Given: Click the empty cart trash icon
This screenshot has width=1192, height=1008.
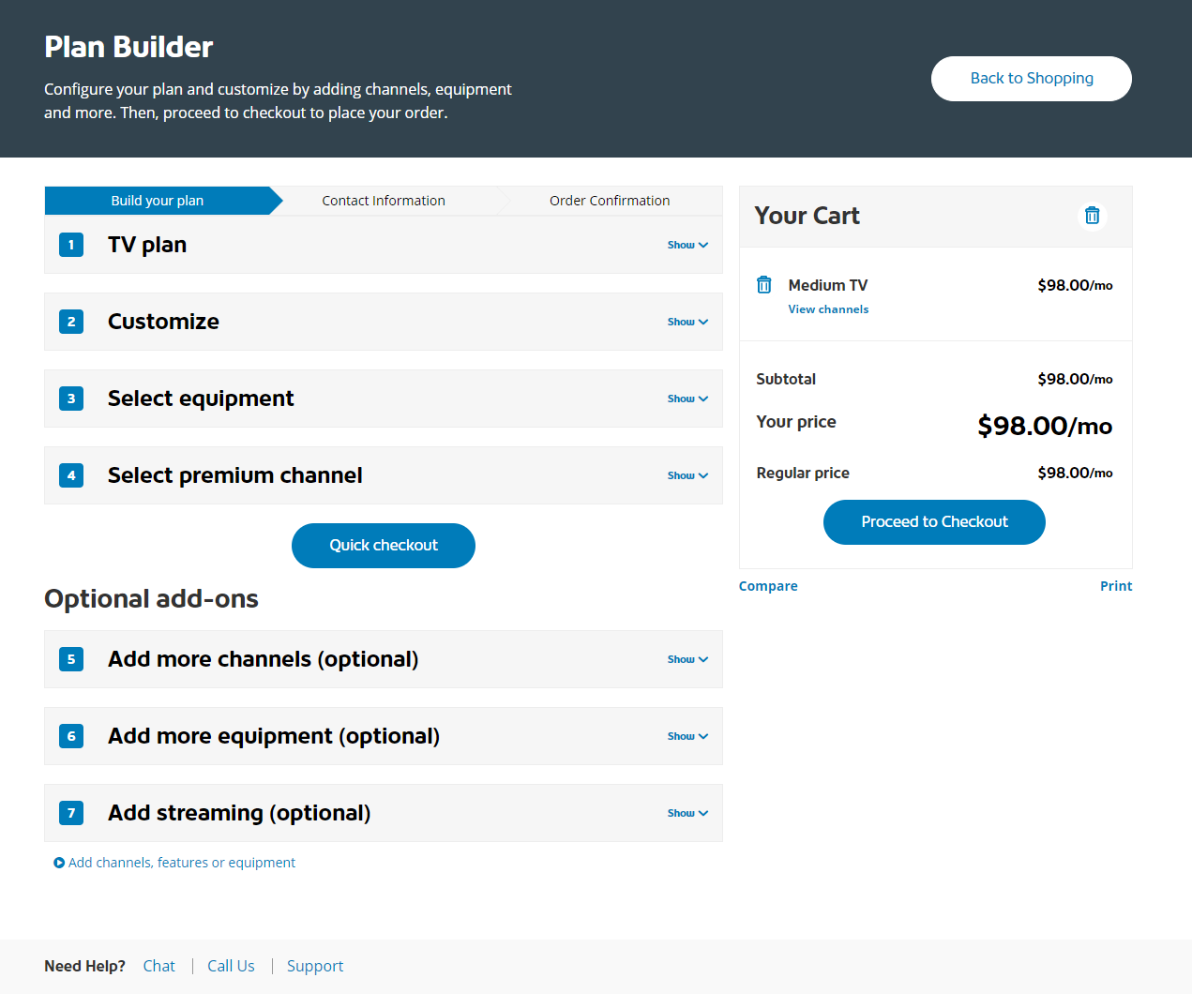Looking at the screenshot, I should tap(1092, 216).
